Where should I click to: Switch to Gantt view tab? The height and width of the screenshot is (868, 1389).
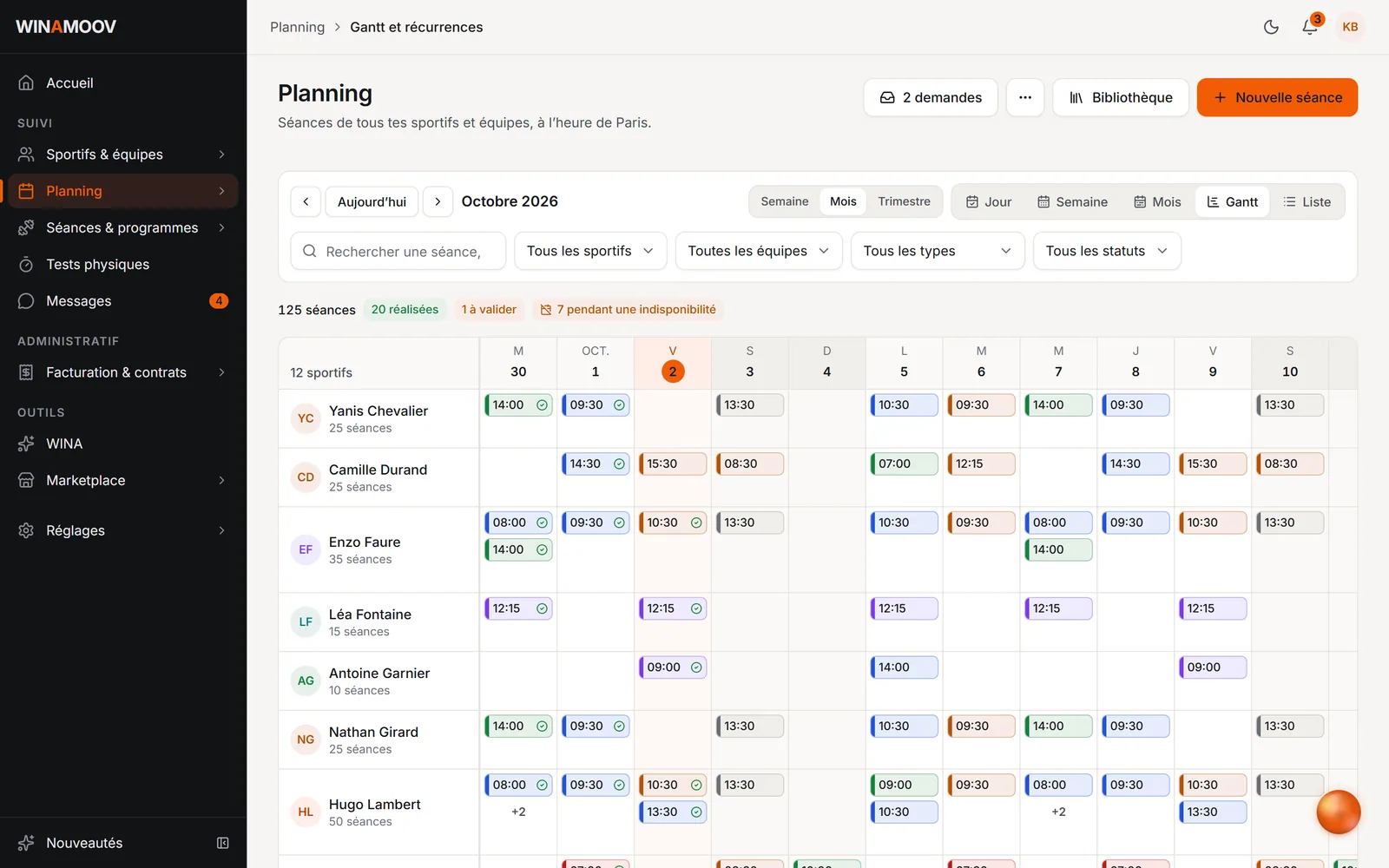pyautogui.click(x=1233, y=202)
